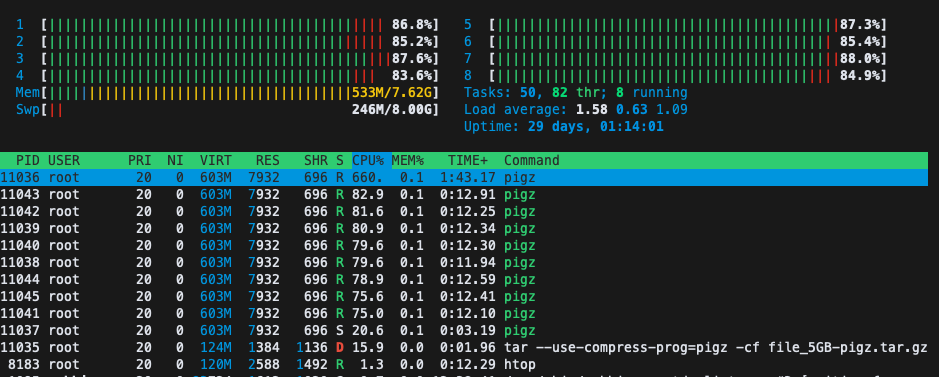Select process row with PID 11045
The height and width of the screenshot is (377, 939).
tap(464, 296)
